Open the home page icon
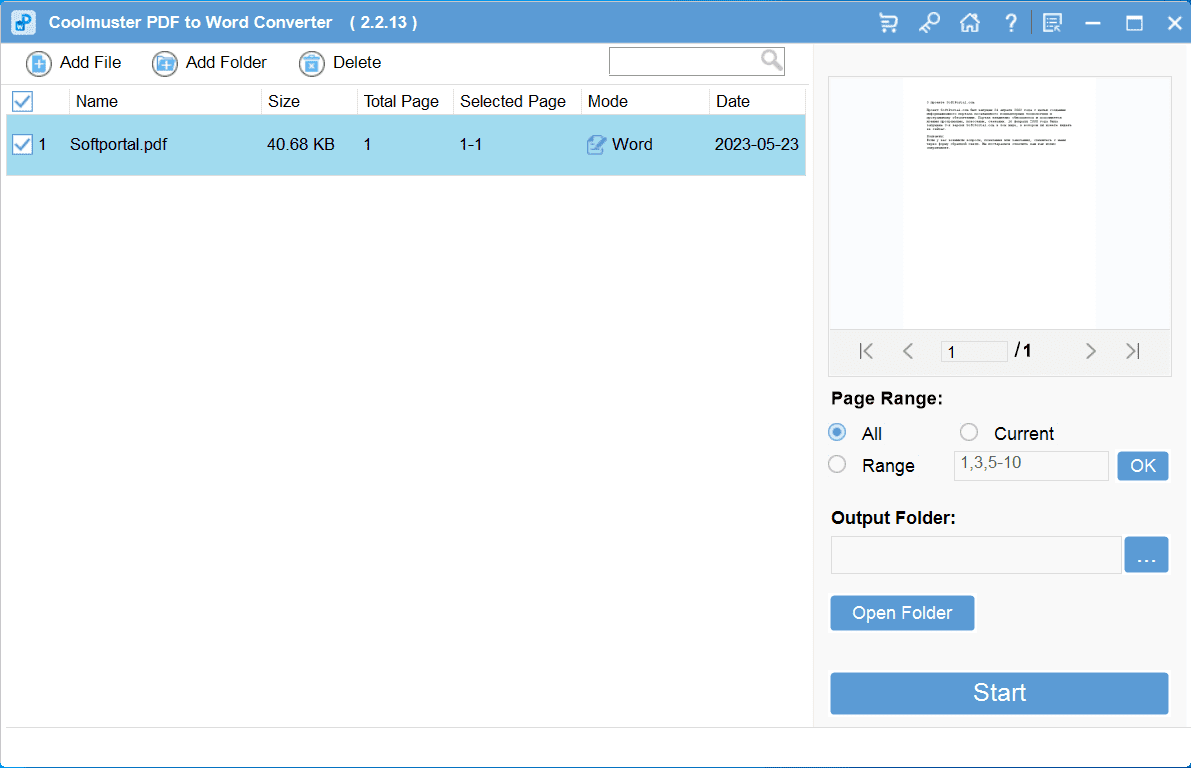The height and width of the screenshot is (768, 1191). tap(970, 23)
